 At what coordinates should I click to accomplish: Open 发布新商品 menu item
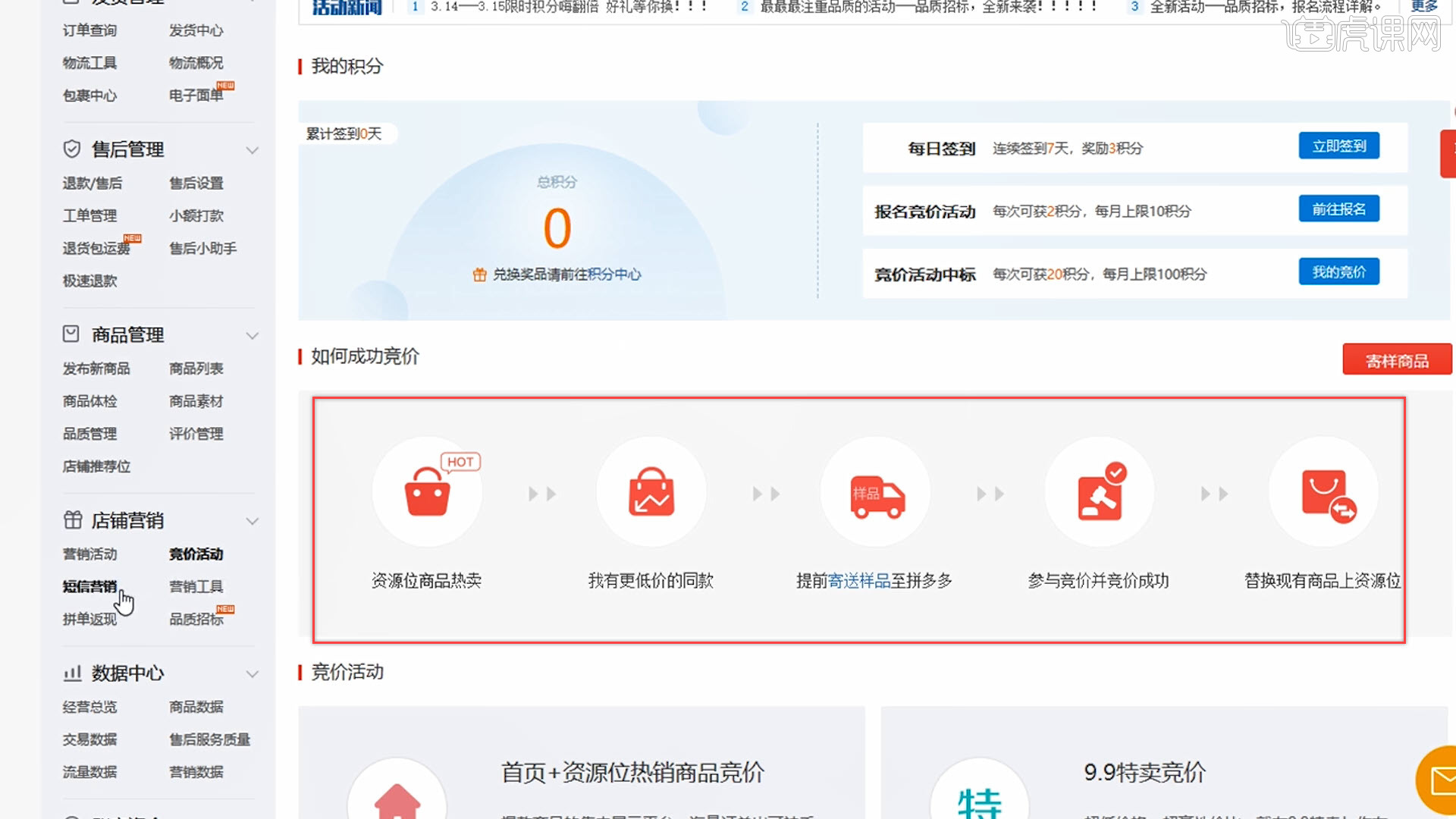(x=96, y=369)
